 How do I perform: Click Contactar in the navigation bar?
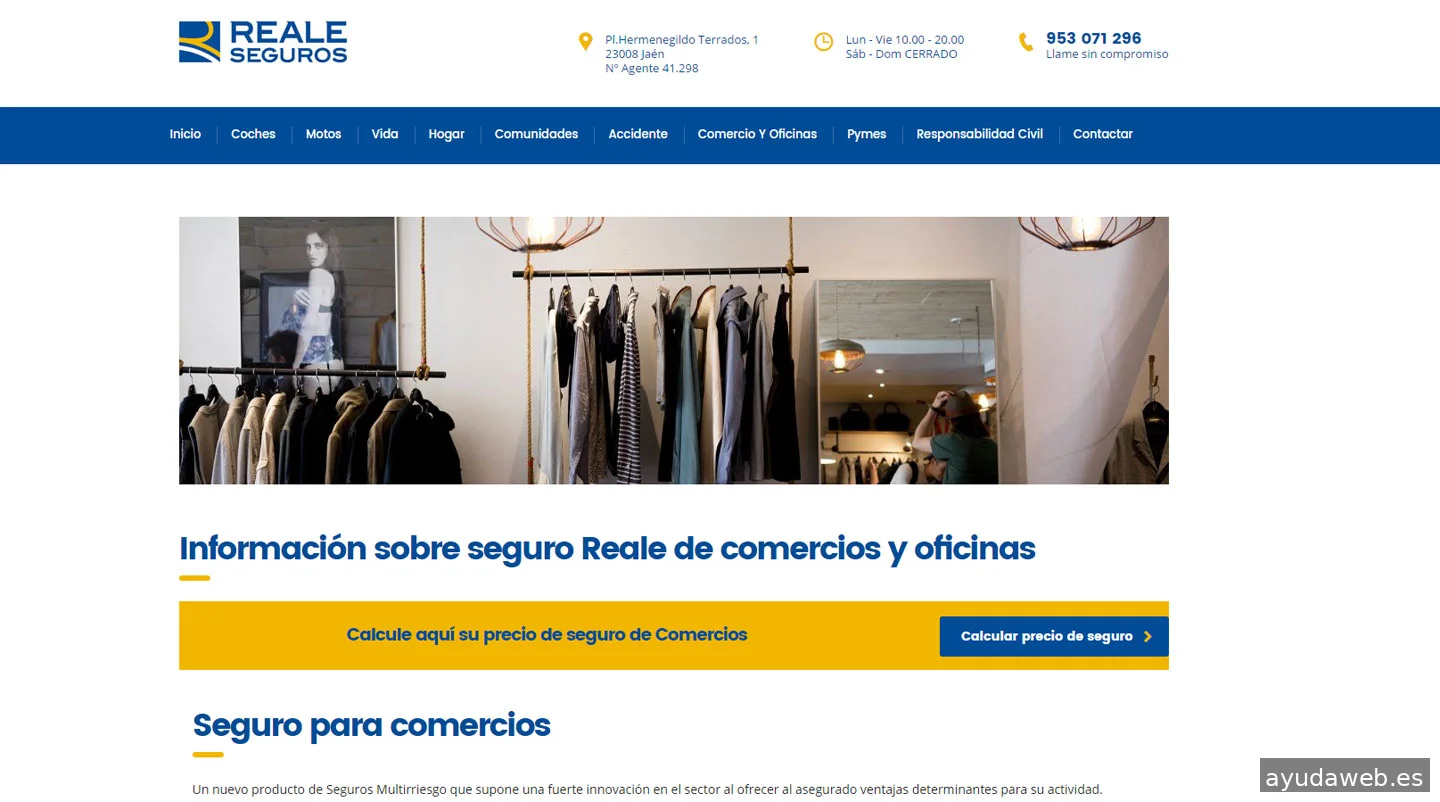[1103, 134]
